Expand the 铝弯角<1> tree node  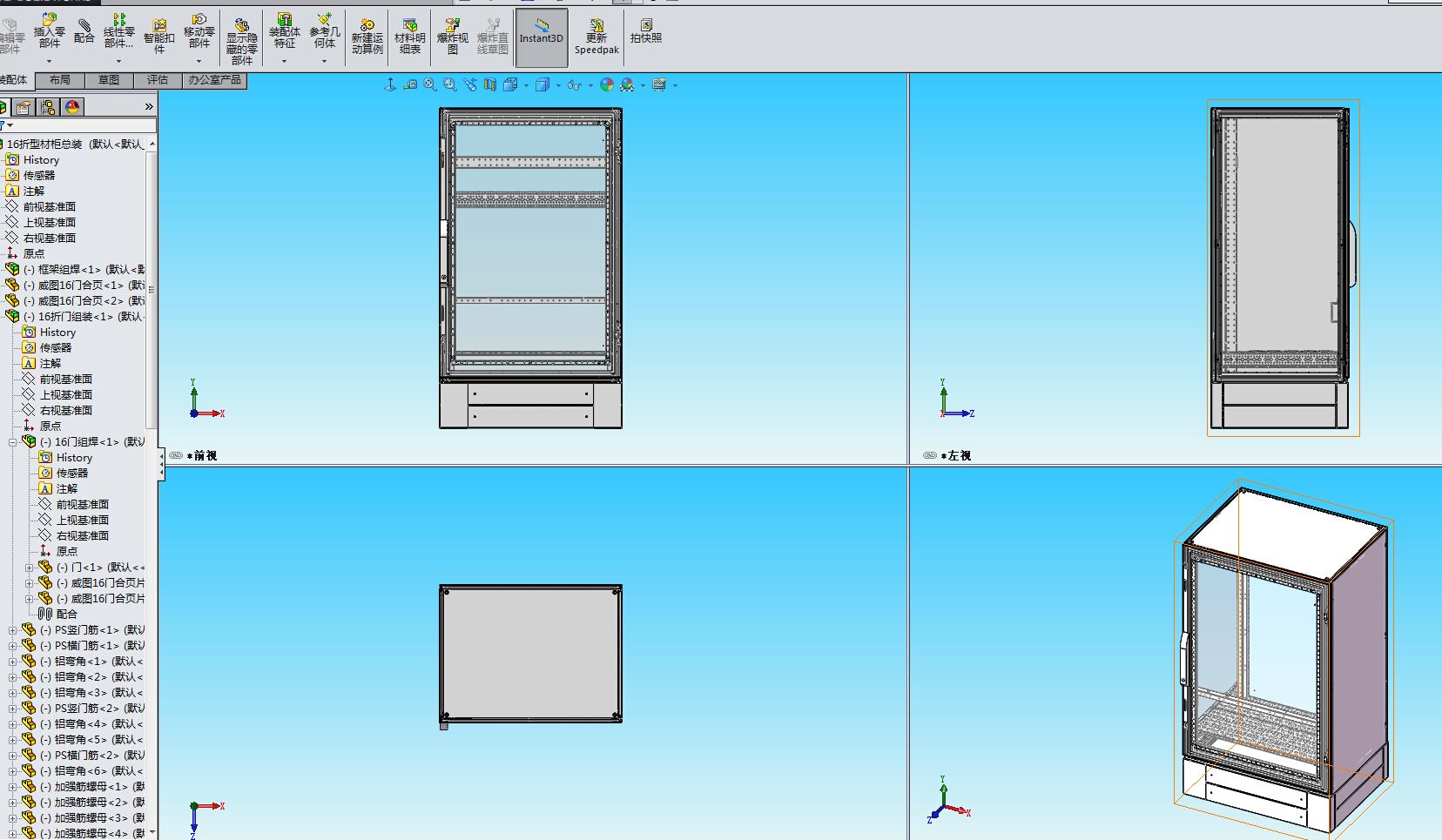[x=13, y=662]
